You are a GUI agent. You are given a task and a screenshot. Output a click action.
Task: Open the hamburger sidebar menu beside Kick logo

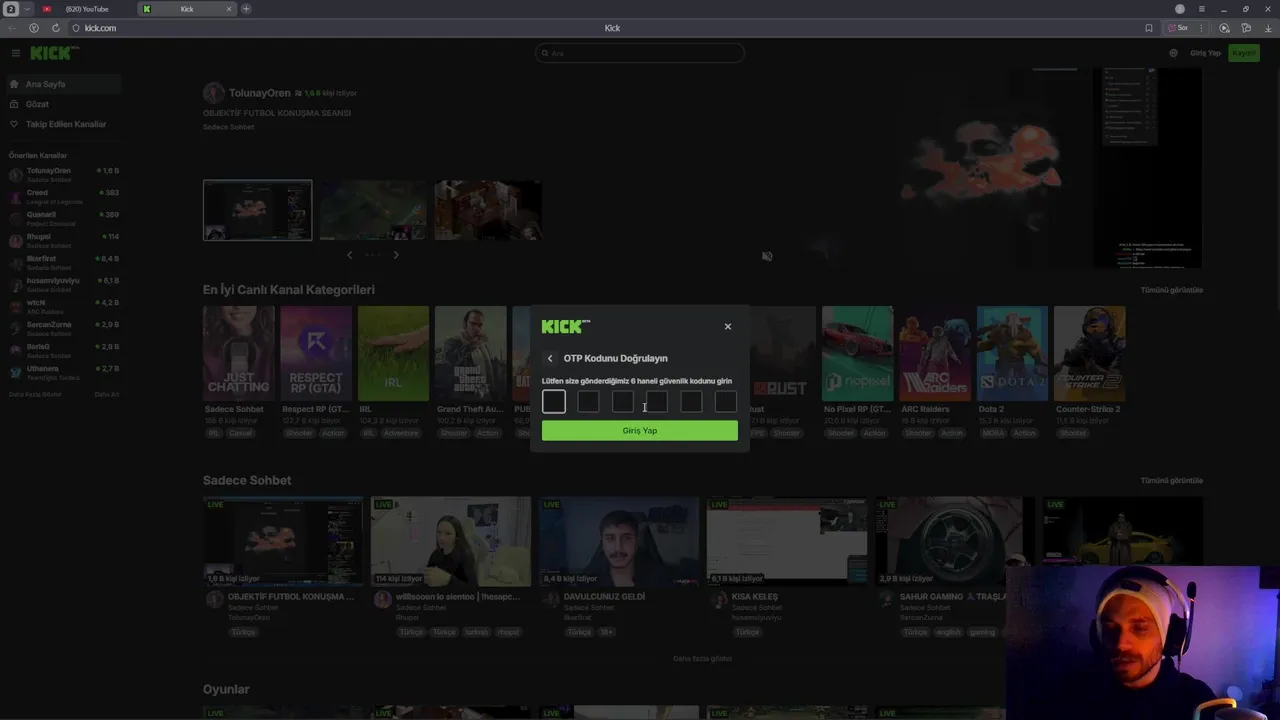tap(16, 53)
